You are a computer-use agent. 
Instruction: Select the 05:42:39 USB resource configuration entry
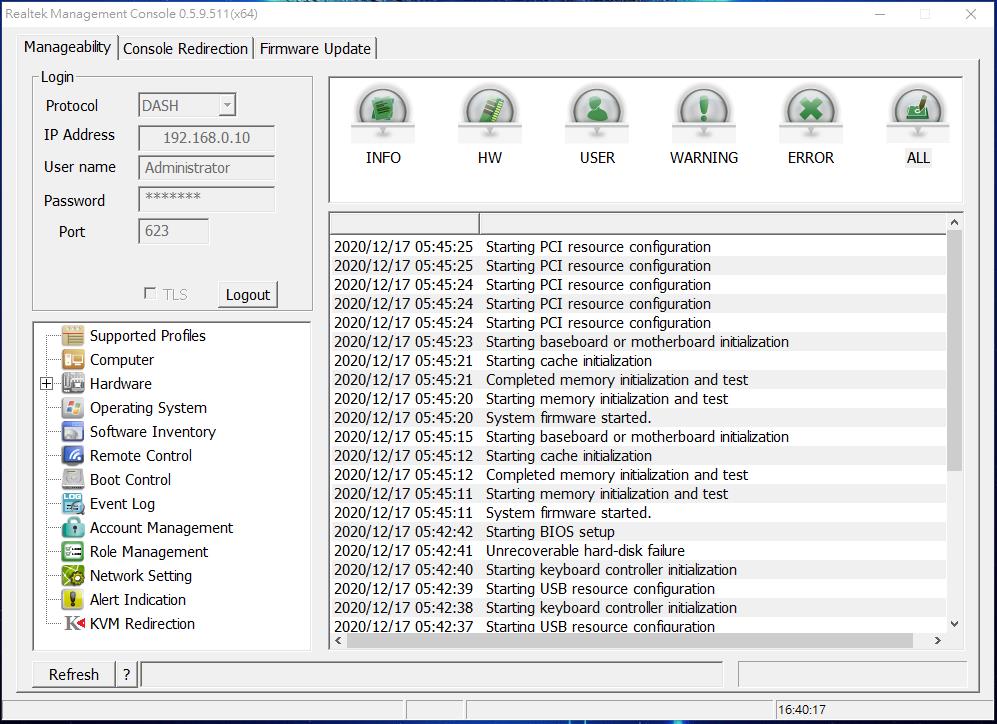638,589
